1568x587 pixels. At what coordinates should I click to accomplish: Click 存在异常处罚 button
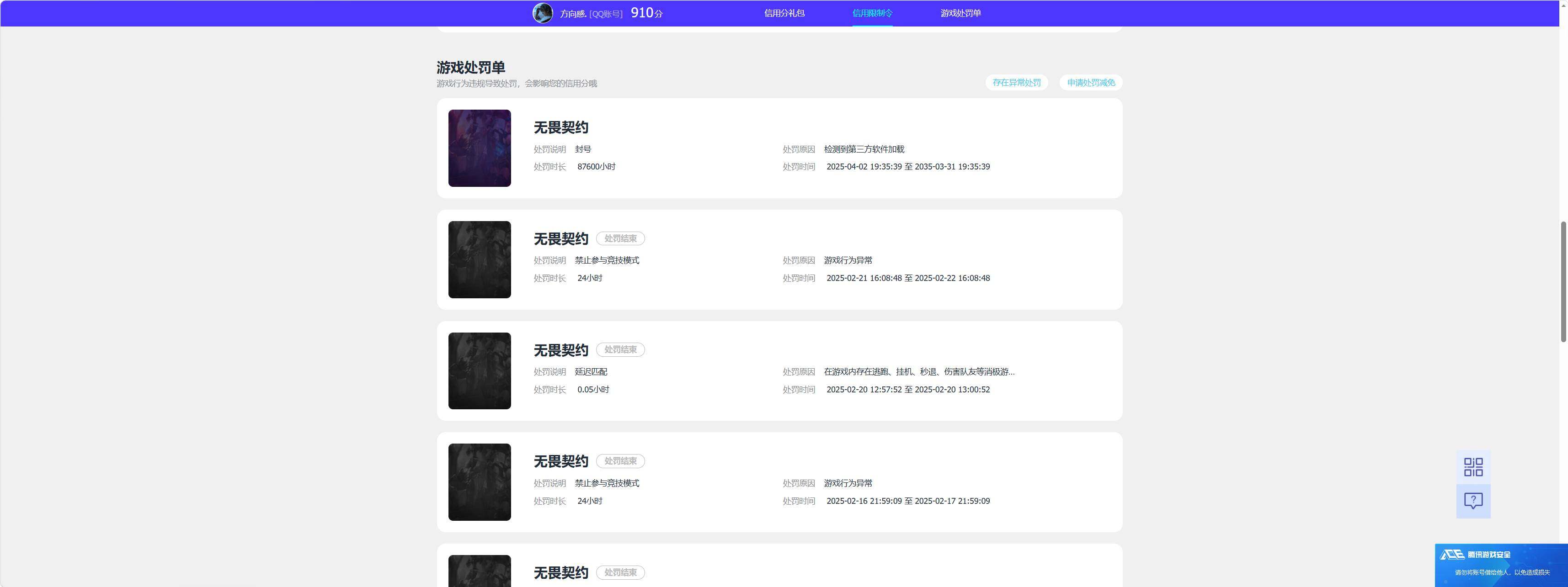click(x=1017, y=83)
